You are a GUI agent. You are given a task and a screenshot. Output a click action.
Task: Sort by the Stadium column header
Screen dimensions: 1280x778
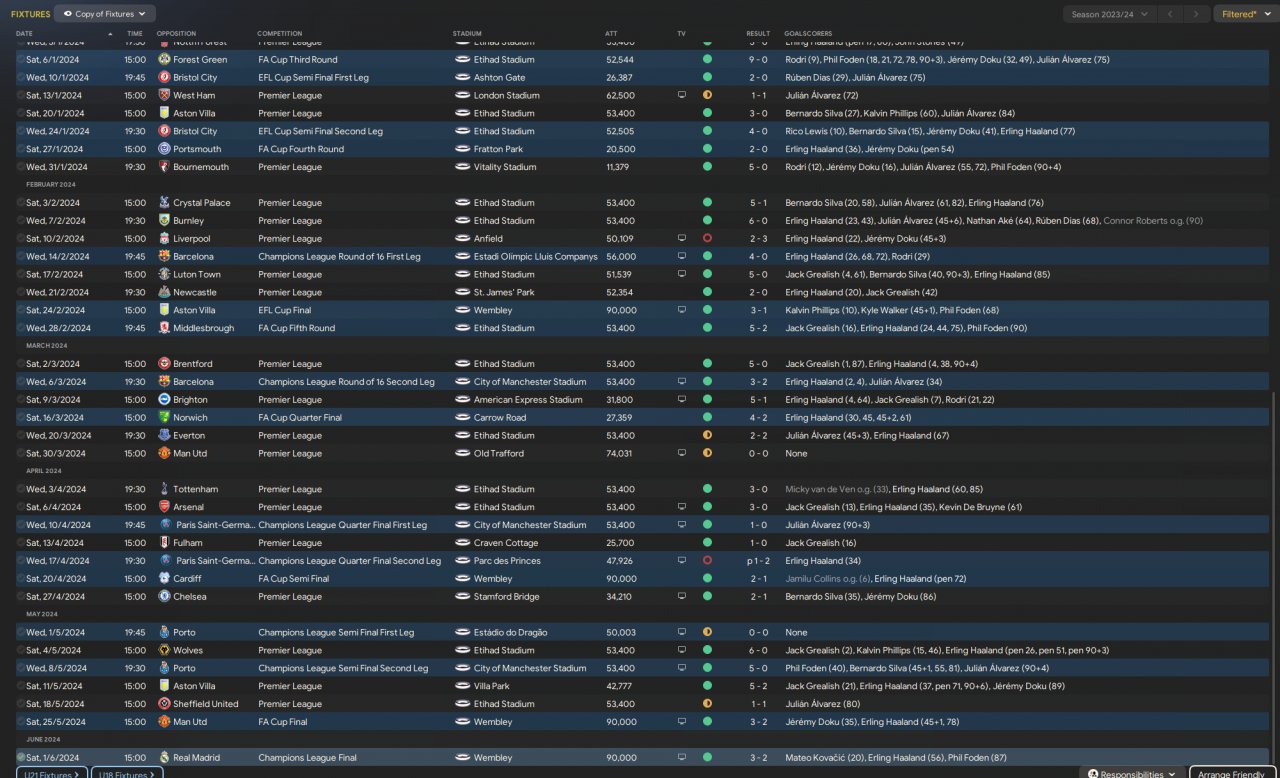pyautogui.click(x=467, y=34)
